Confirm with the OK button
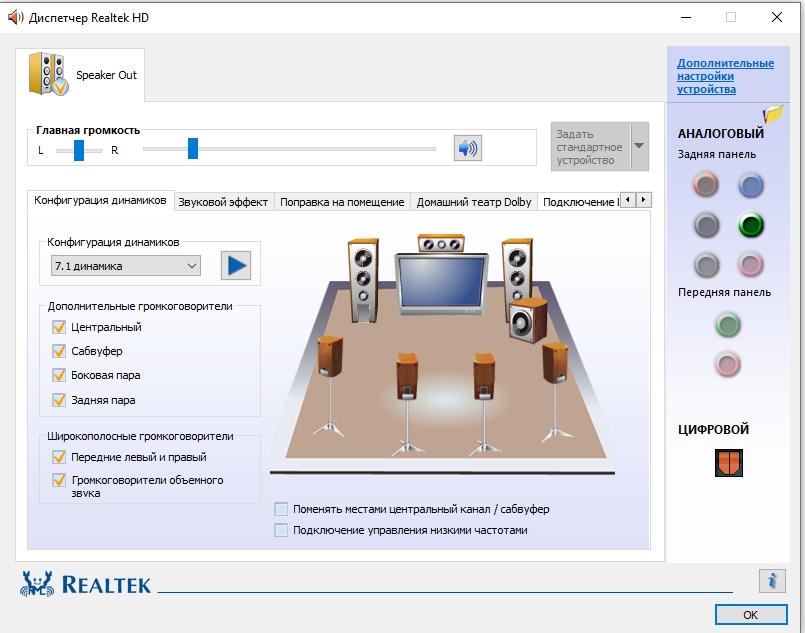The height and width of the screenshot is (633, 805). point(751,615)
